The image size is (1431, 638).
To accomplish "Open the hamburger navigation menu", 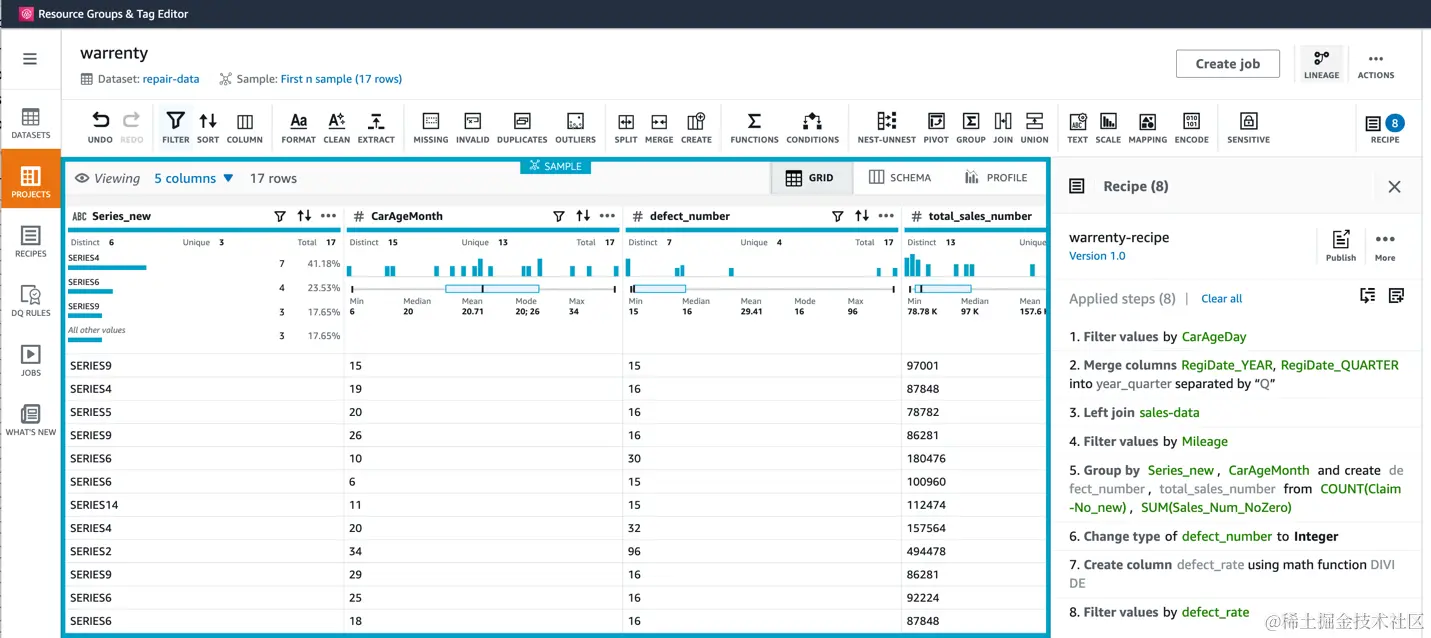I will pos(30,59).
